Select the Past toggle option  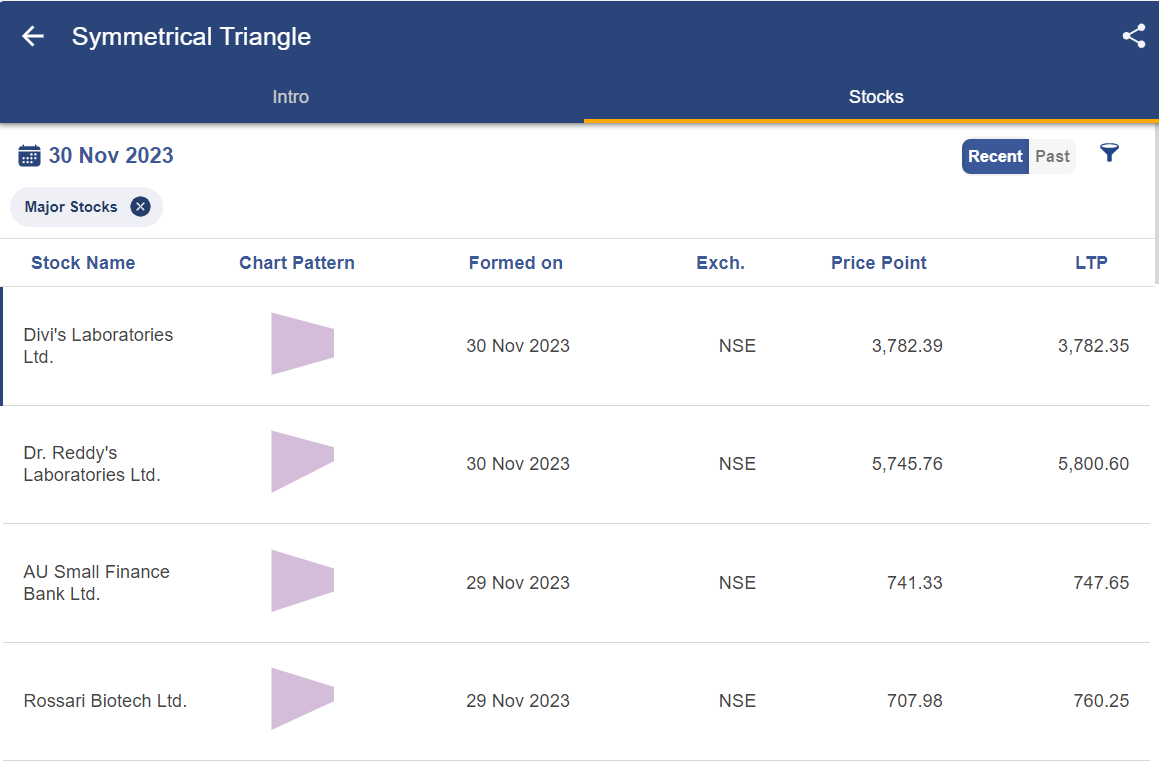[x=1052, y=157]
